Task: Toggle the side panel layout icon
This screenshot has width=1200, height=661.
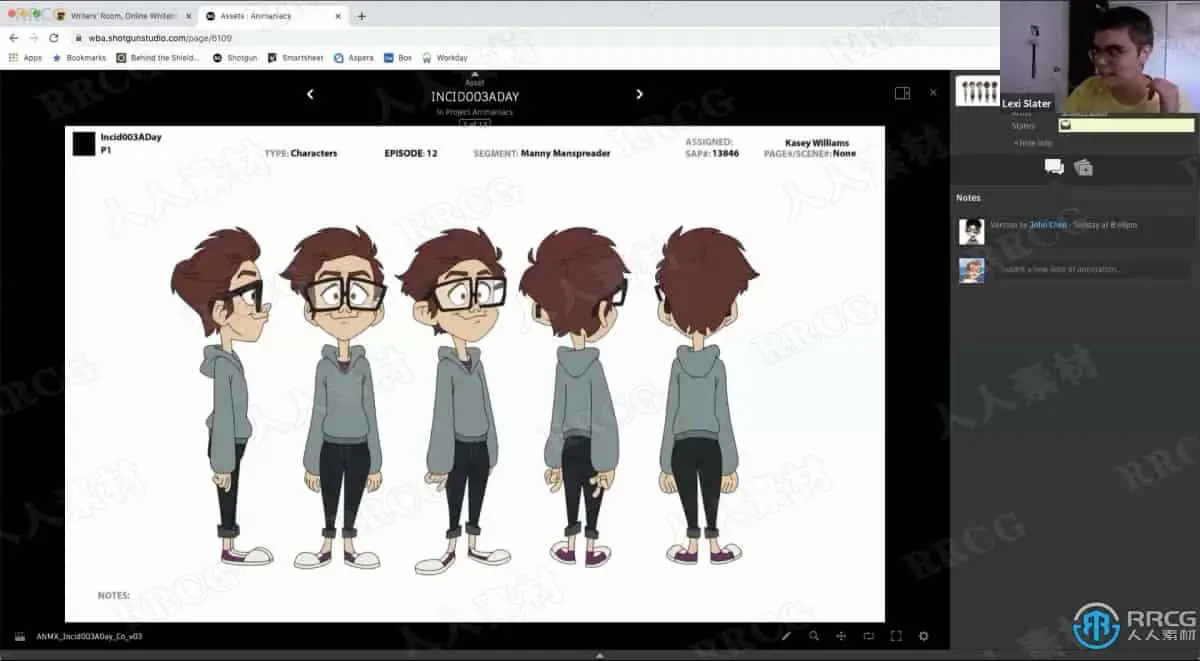Action: (902, 93)
